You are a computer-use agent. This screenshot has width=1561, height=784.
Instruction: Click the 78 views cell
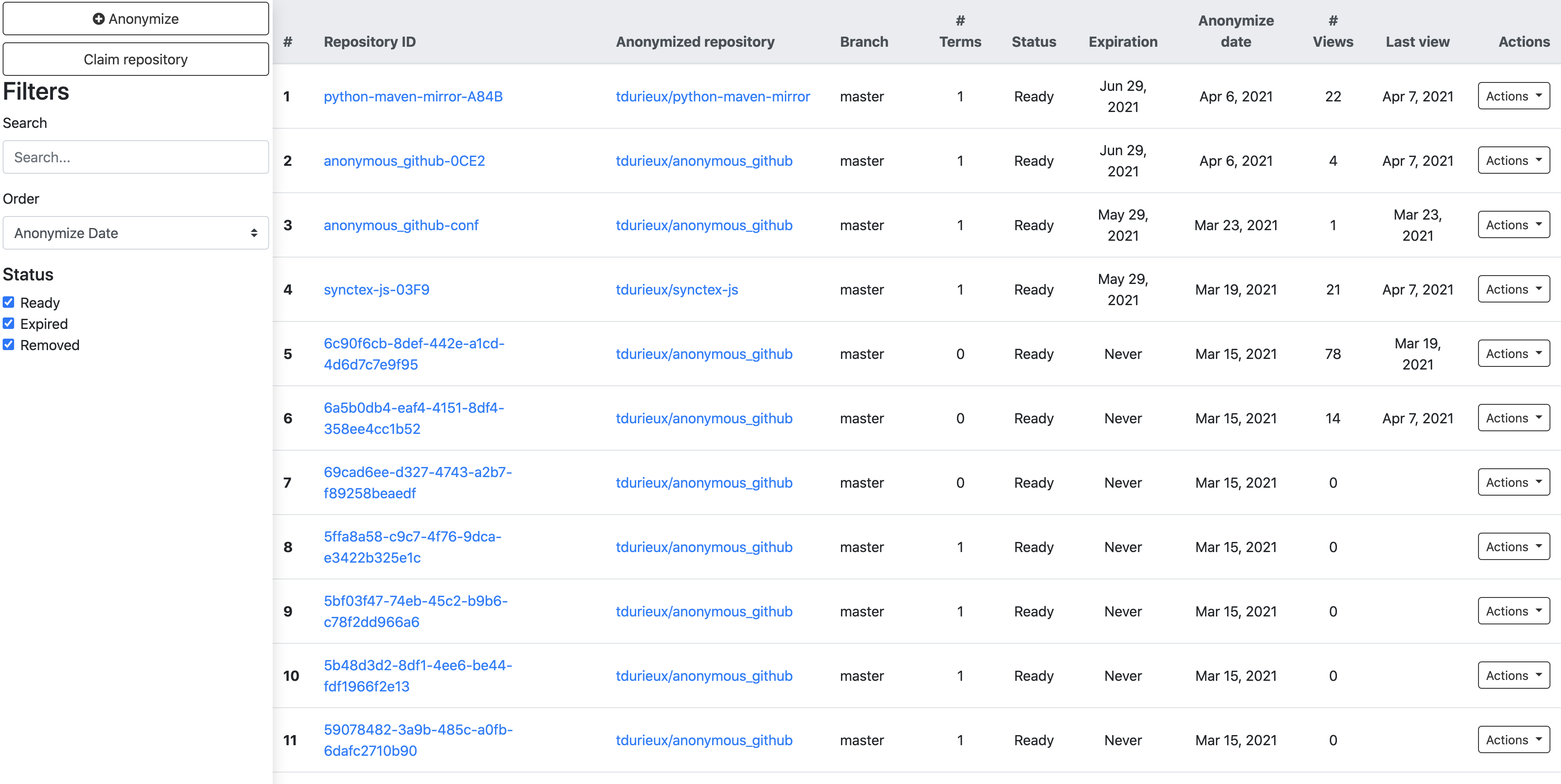tap(1332, 354)
